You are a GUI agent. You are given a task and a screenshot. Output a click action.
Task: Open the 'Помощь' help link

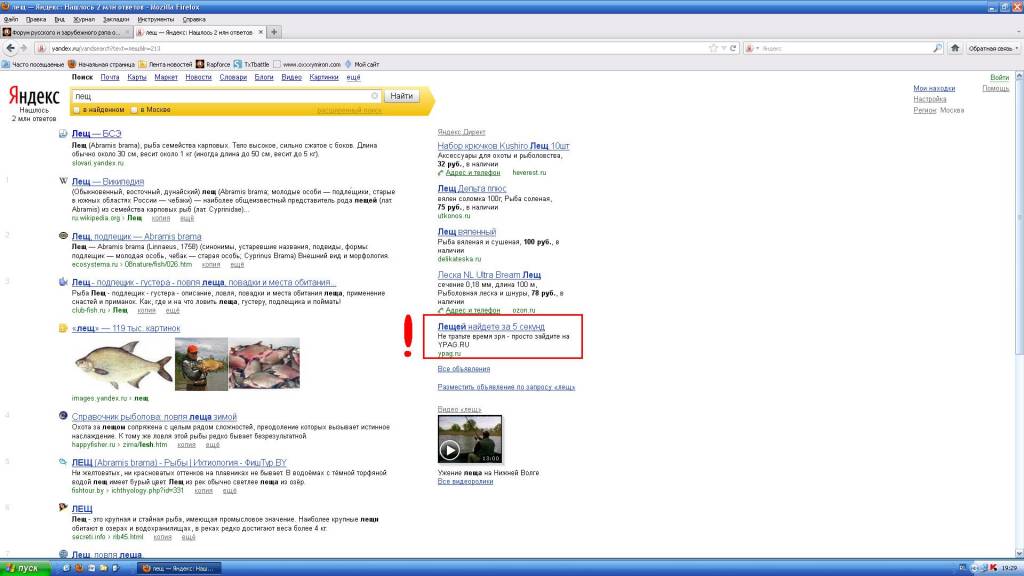[995, 88]
